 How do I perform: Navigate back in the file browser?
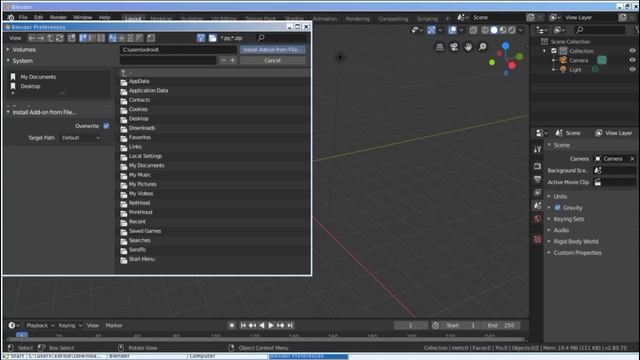coord(32,38)
